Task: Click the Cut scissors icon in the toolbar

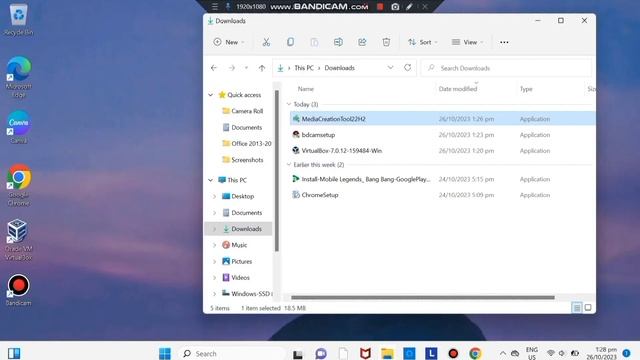Action: coord(266,42)
